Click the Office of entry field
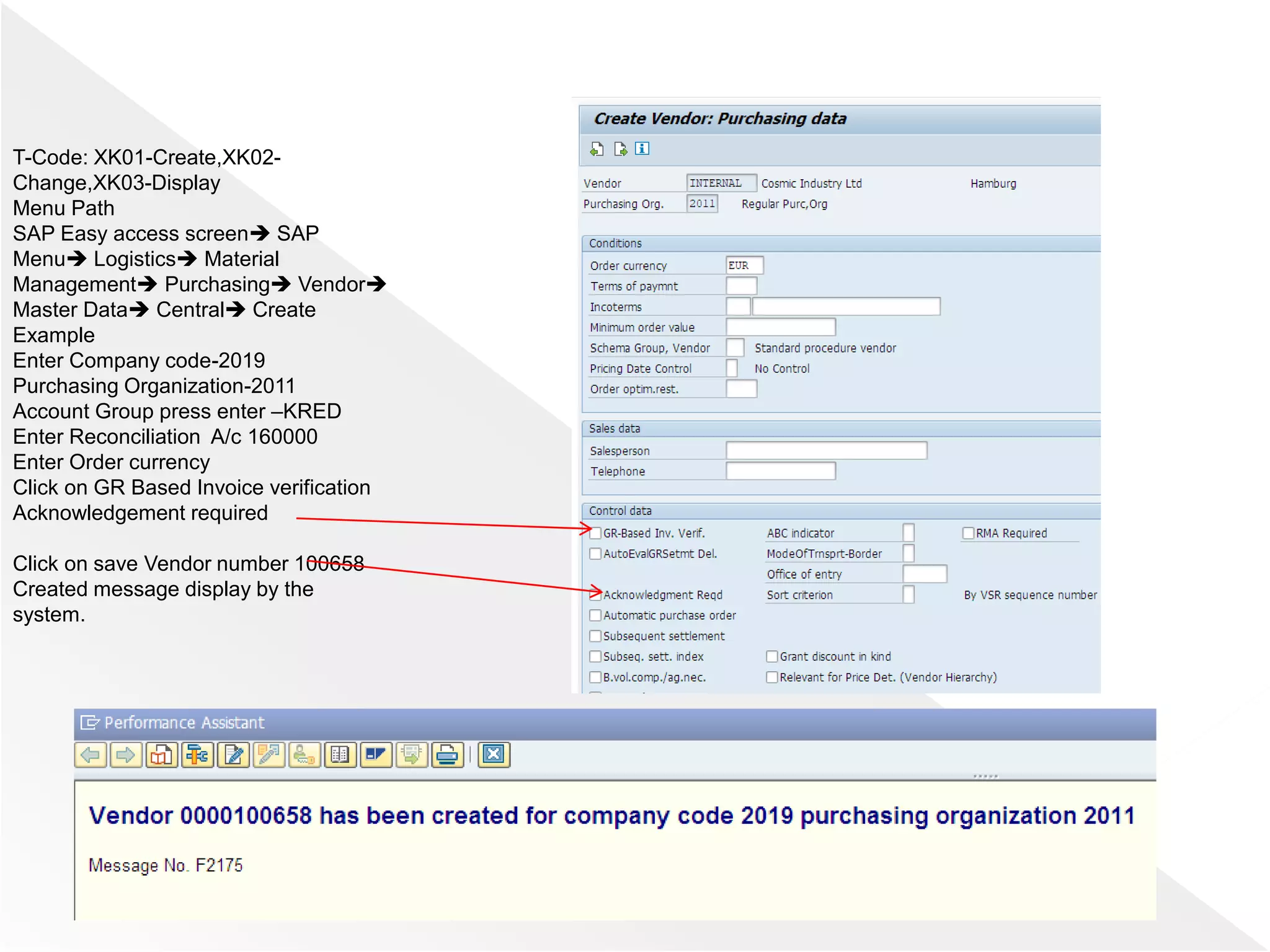 (x=925, y=574)
